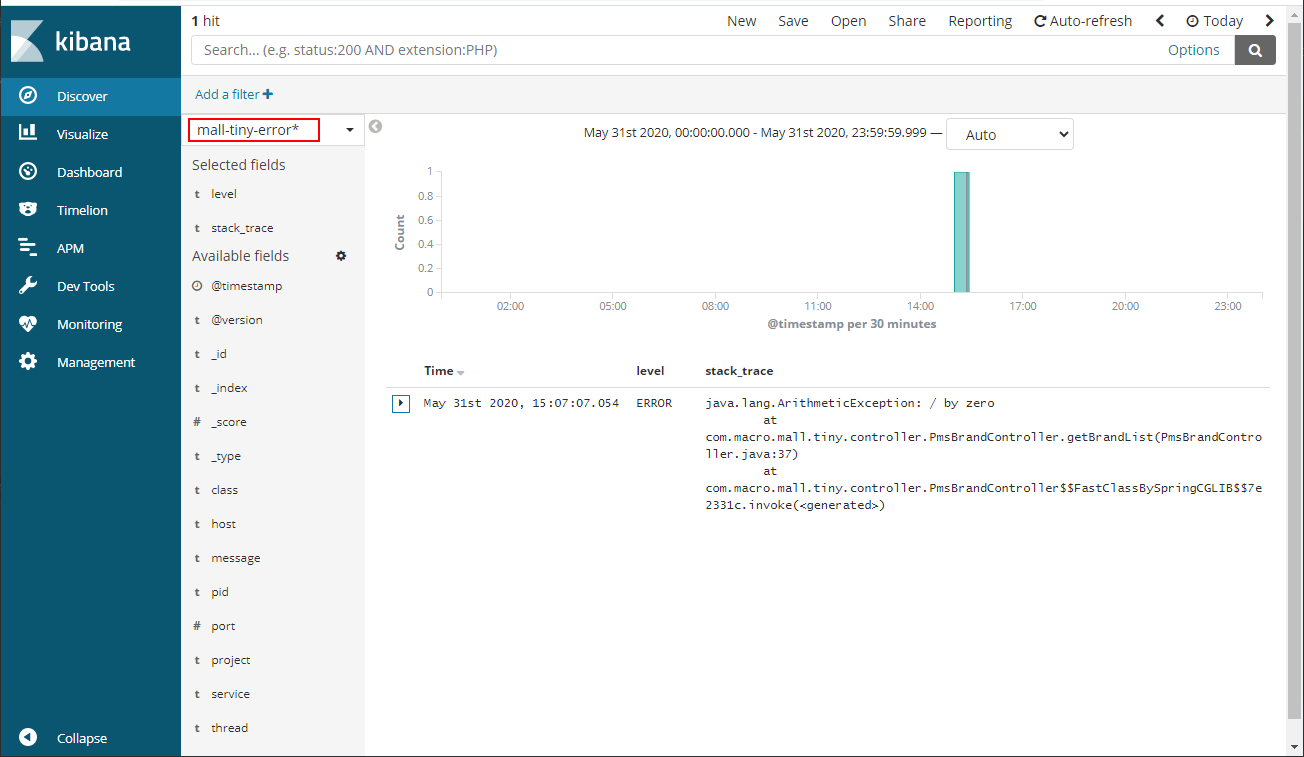1304x757 pixels.
Task: Go to Dashboard in the sidebar
Action: (89, 172)
